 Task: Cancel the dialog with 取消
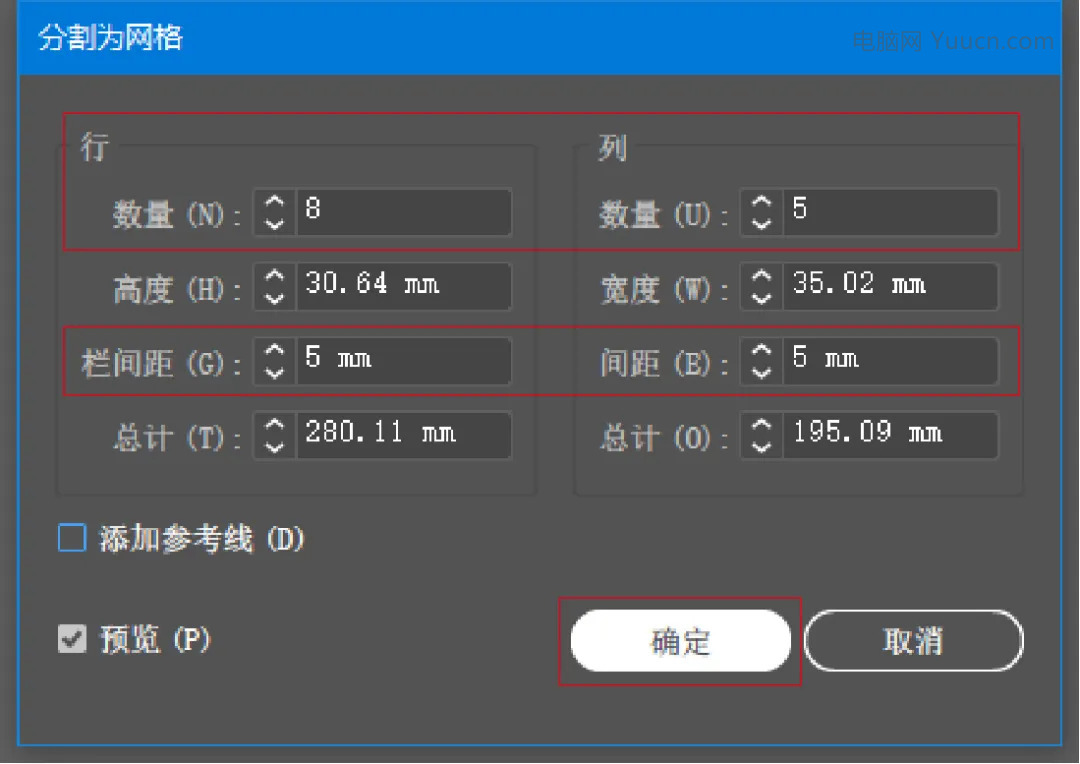pos(913,641)
